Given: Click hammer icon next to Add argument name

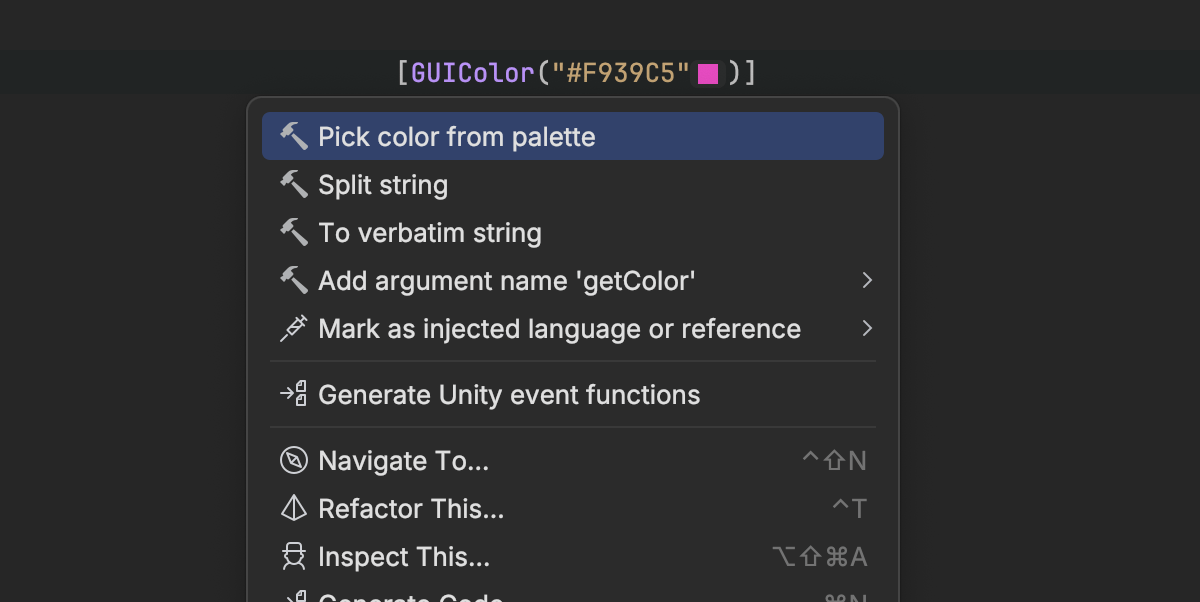Looking at the screenshot, I should tap(293, 280).
